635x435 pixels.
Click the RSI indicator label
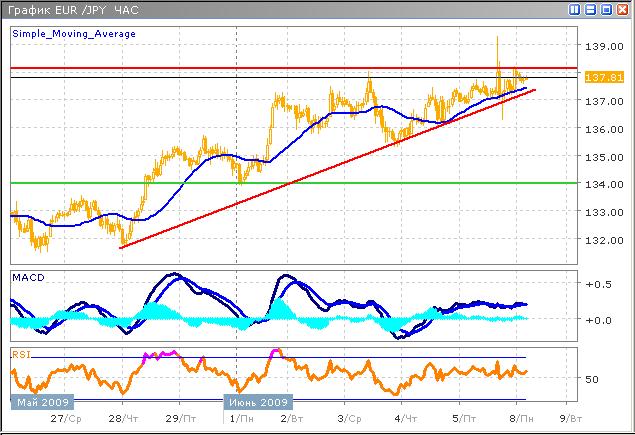(21, 353)
